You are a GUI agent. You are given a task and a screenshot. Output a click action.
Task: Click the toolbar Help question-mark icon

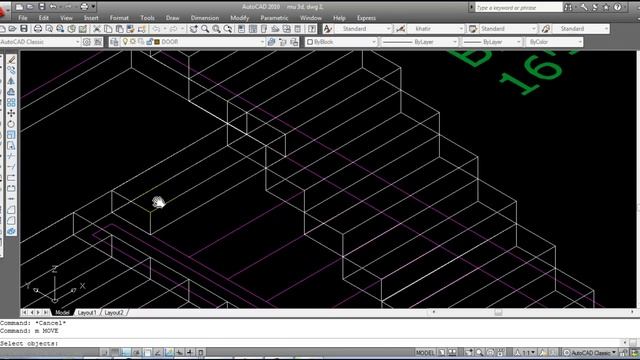(312, 29)
